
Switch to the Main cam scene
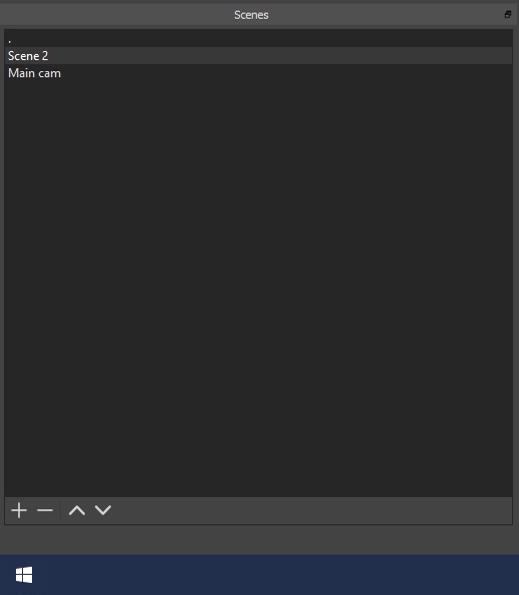258,73
